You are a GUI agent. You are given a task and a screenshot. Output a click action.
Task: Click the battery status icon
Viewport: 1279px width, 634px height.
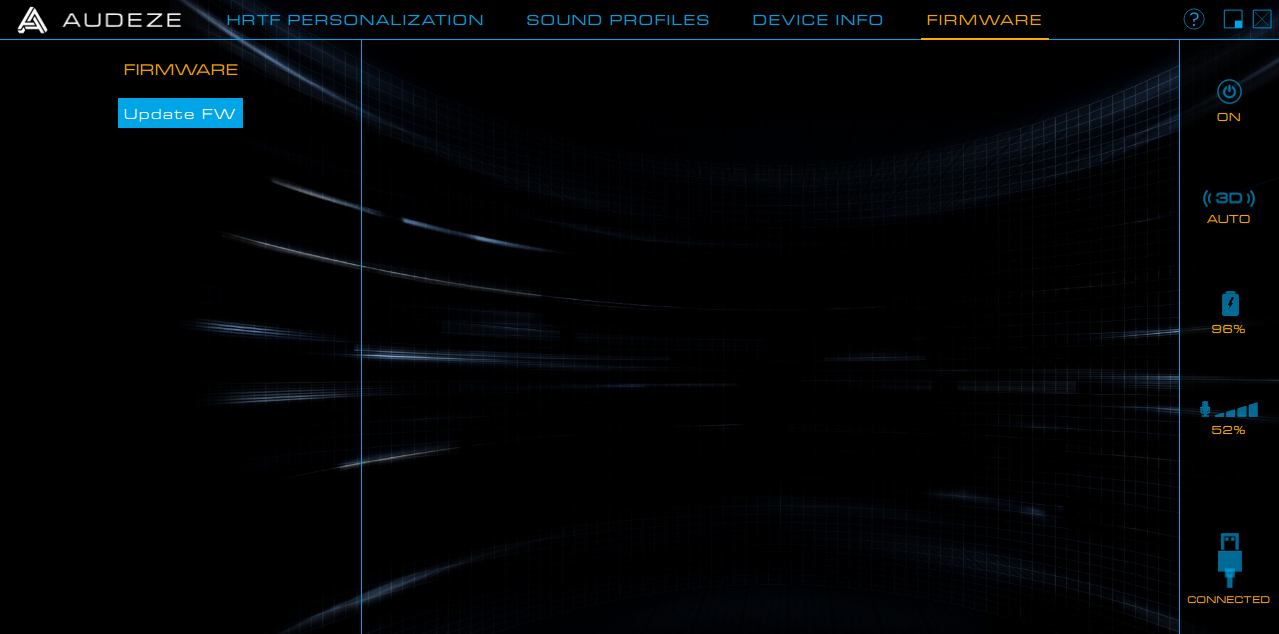coord(1228,303)
